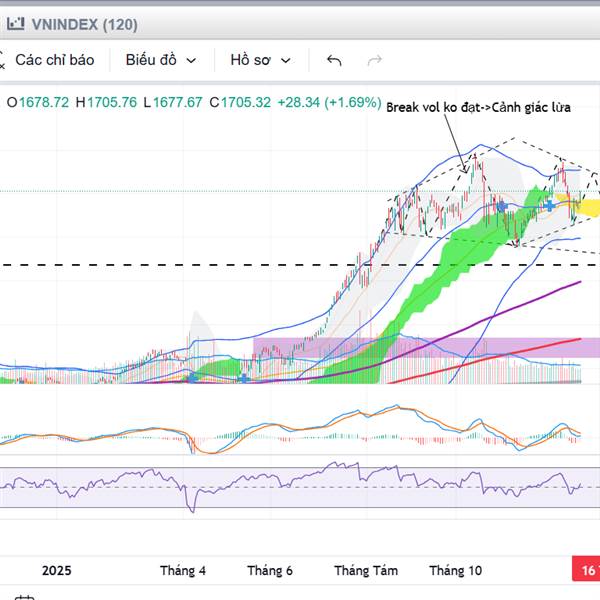Open the Biểu đồ dropdown
The width and height of the screenshot is (600, 600).
click(161, 60)
